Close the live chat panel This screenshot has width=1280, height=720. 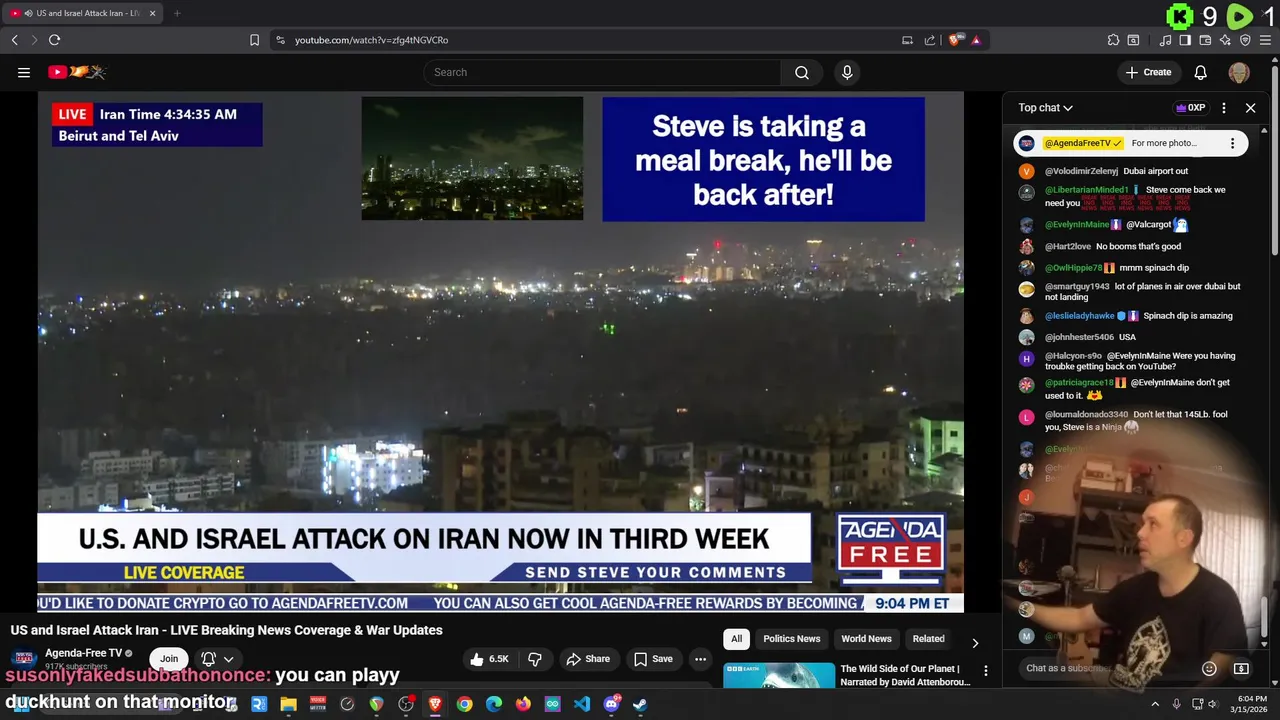pyautogui.click(x=1250, y=108)
